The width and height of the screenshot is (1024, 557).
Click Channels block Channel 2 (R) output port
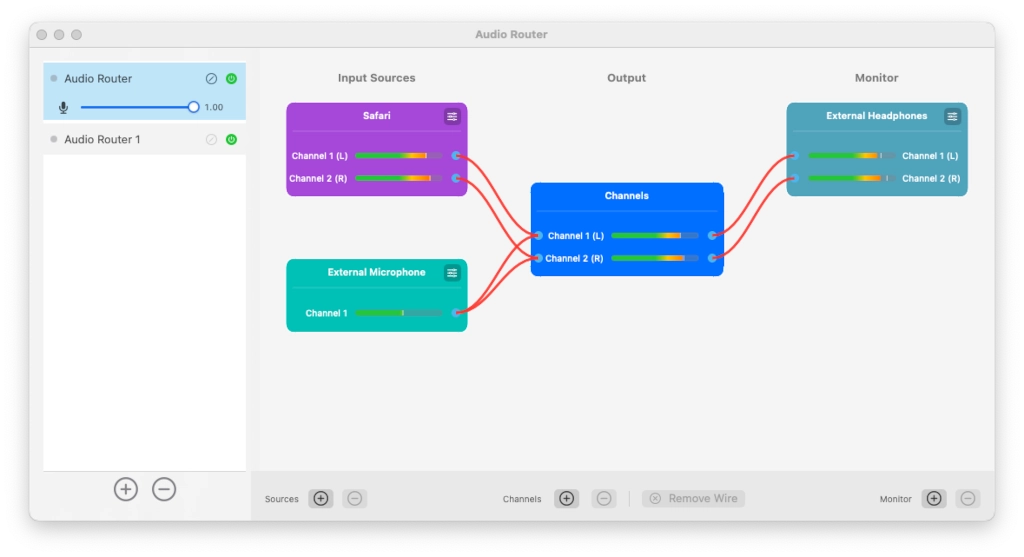tap(712, 259)
